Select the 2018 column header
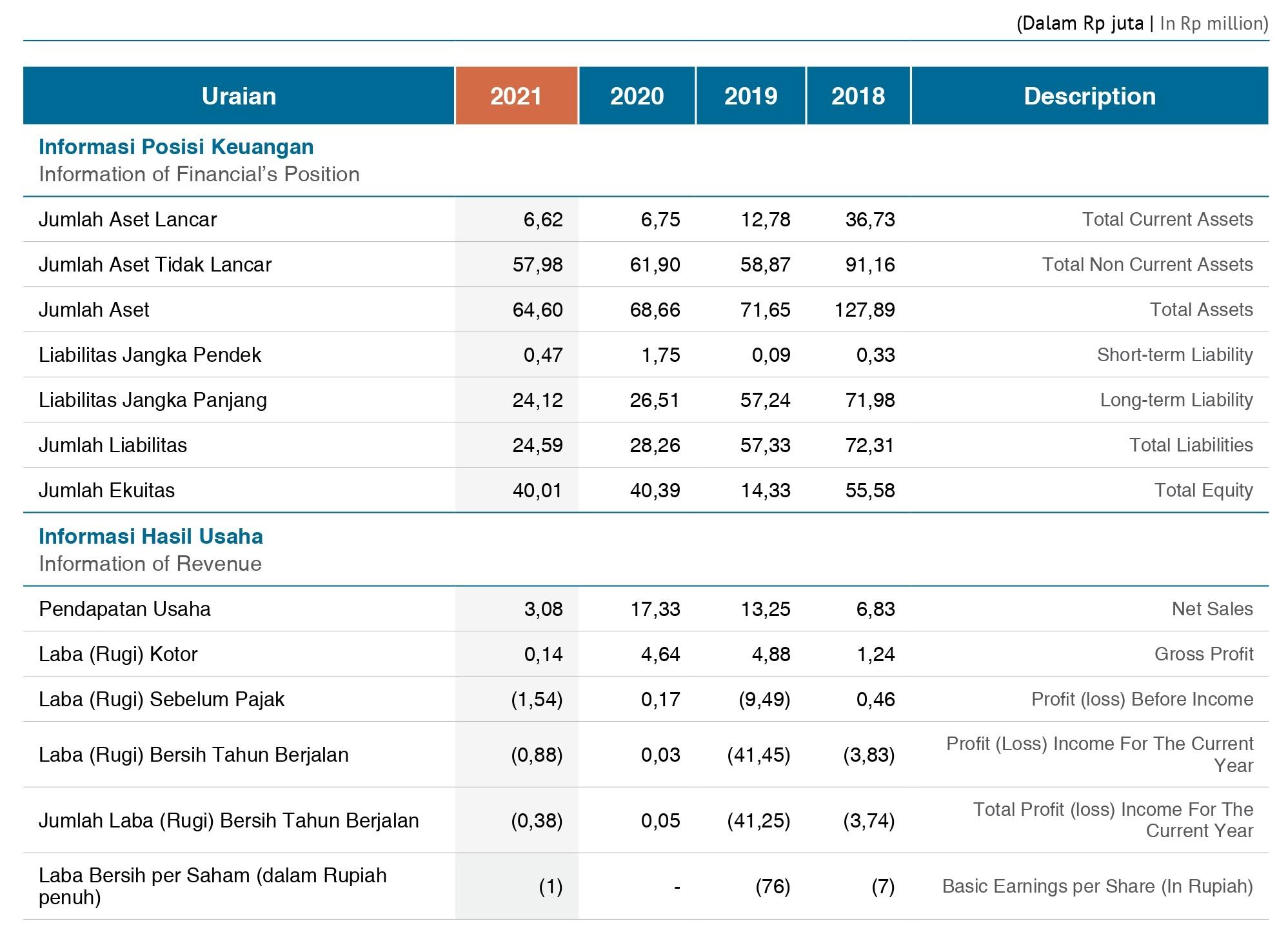 [858, 95]
